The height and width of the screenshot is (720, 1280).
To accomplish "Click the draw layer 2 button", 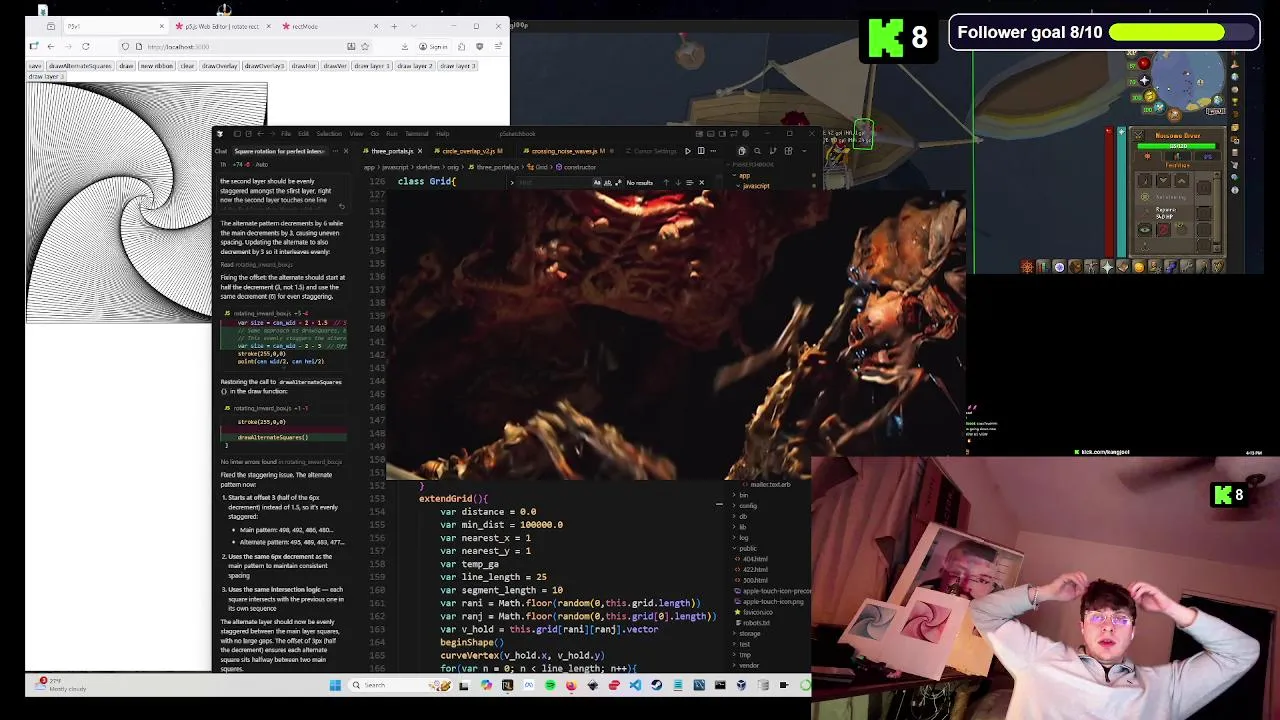I will click(x=414, y=66).
